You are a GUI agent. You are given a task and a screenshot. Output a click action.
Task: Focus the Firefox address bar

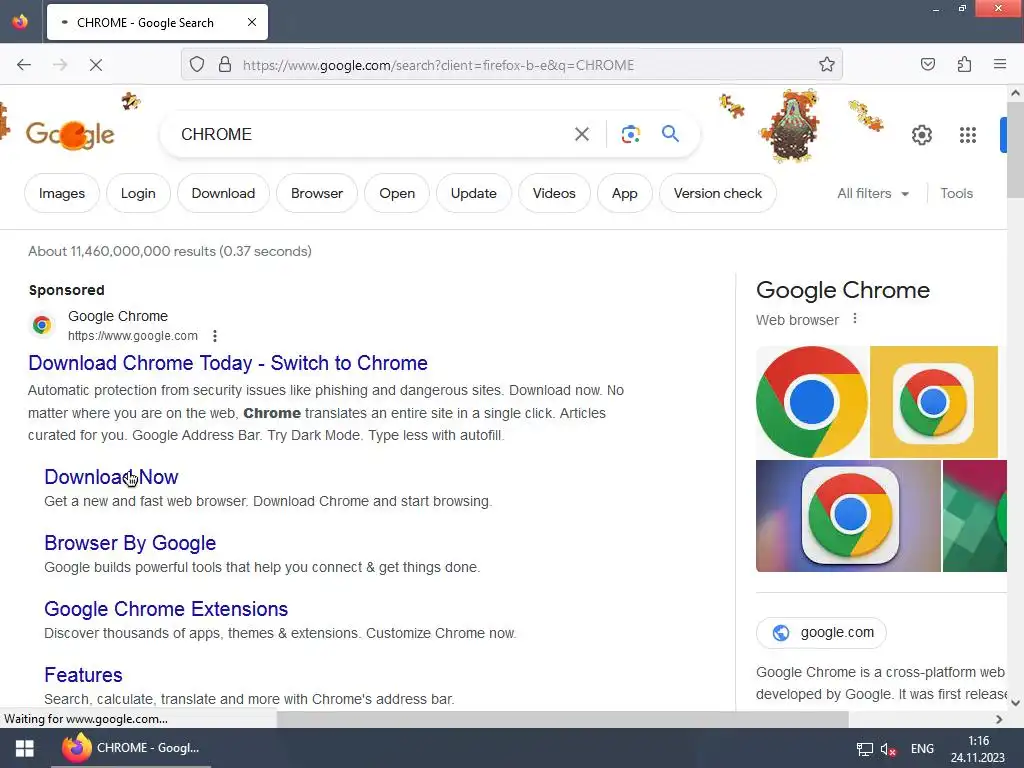pyautogui.click(x=512, y=65)
